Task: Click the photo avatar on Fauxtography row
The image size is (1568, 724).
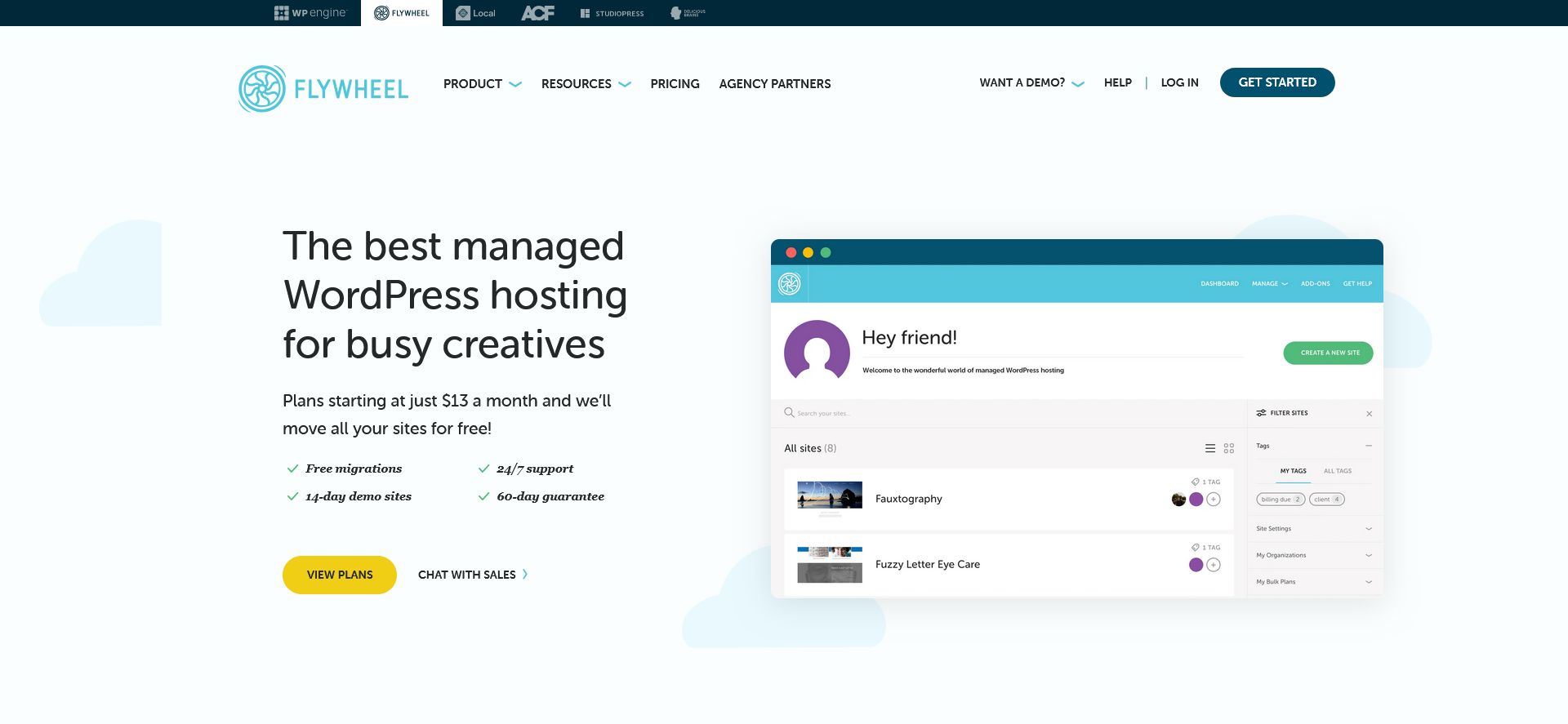Action: 1178,500
